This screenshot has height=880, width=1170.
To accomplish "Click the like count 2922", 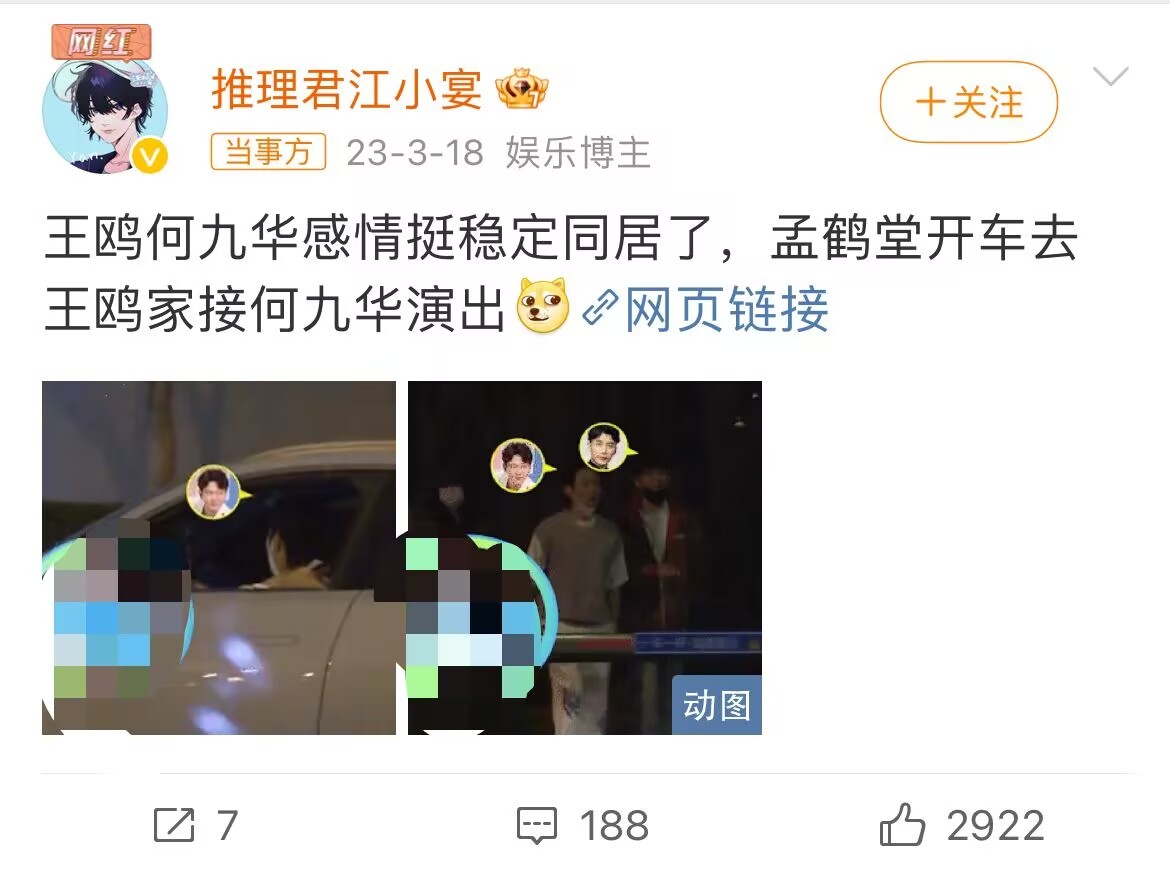I will coord(995,826).
